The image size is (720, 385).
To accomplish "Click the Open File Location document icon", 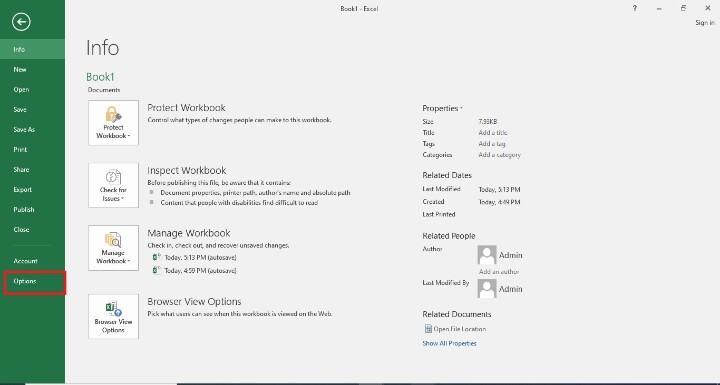I will pyautogui.click(x=428, y=328).
